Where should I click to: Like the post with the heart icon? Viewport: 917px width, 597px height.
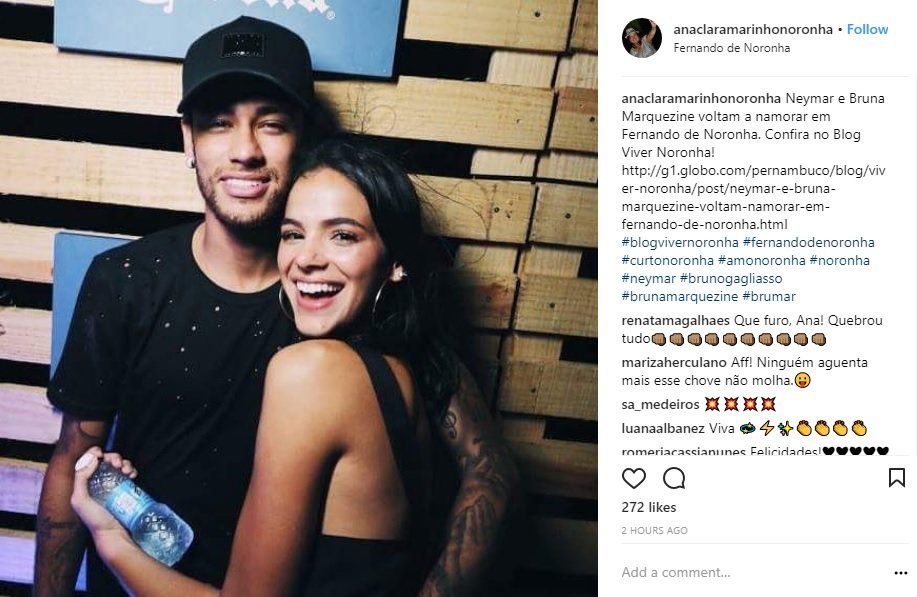[x=633, y=478]
